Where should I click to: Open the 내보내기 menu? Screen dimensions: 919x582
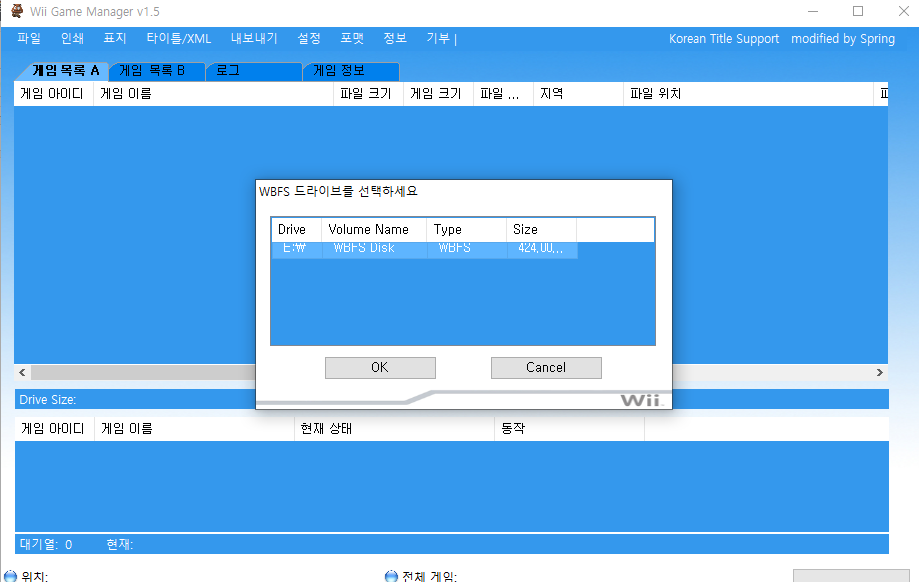coord(254,39)
